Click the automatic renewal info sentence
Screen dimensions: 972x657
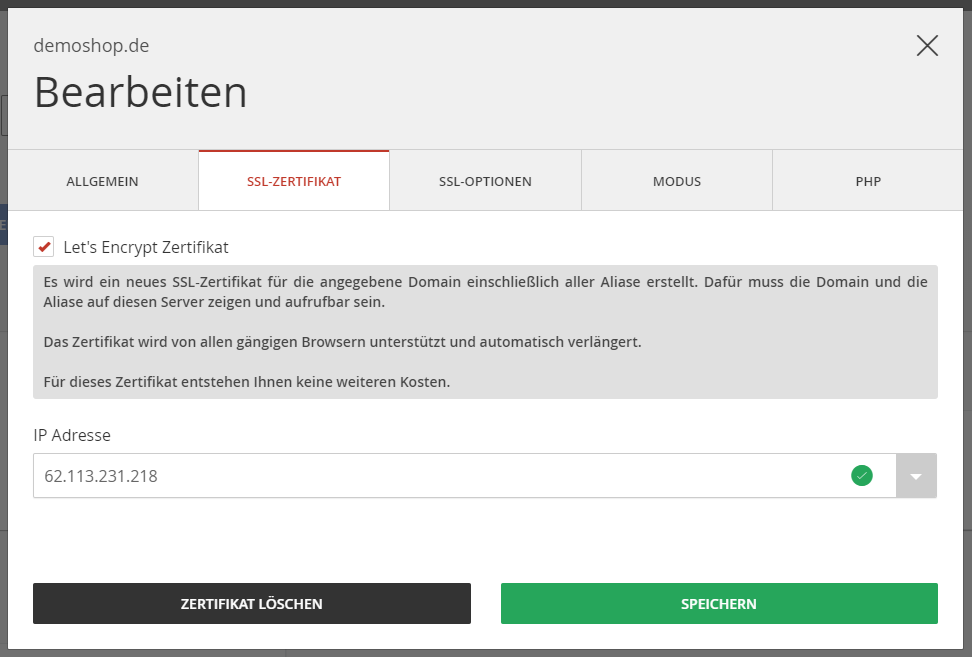tap(342, 342)
